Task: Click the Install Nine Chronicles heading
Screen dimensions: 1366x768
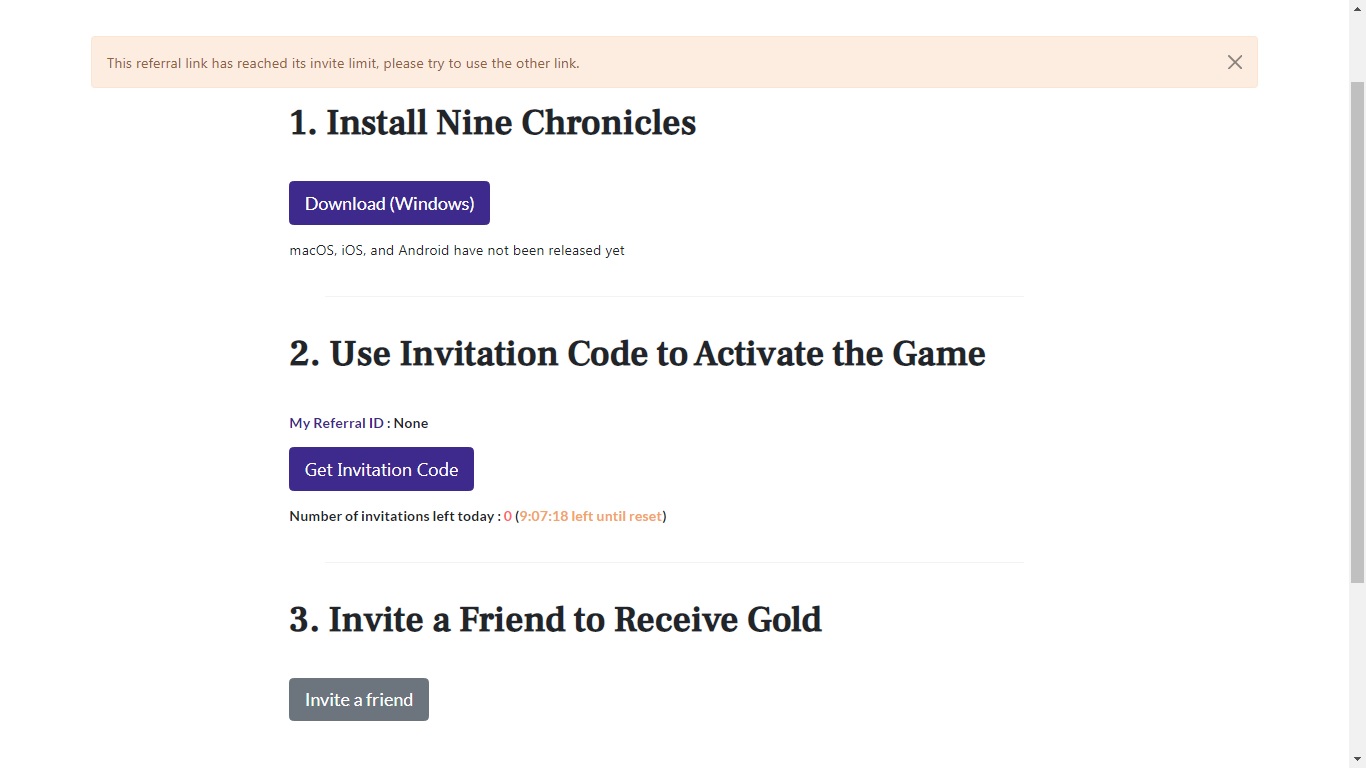Action: coord(492,123)
